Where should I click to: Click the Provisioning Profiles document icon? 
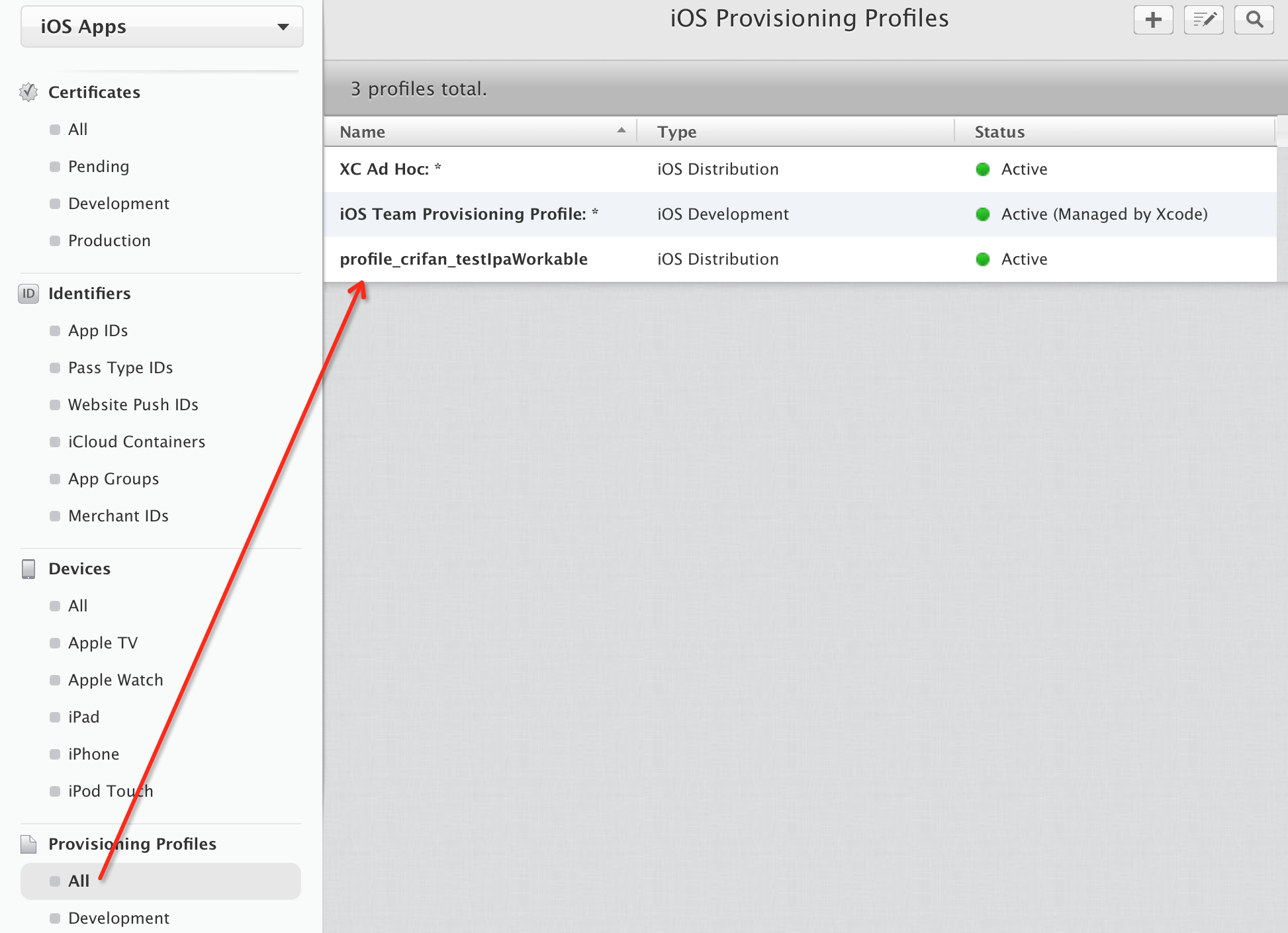[x=28, y=844]
